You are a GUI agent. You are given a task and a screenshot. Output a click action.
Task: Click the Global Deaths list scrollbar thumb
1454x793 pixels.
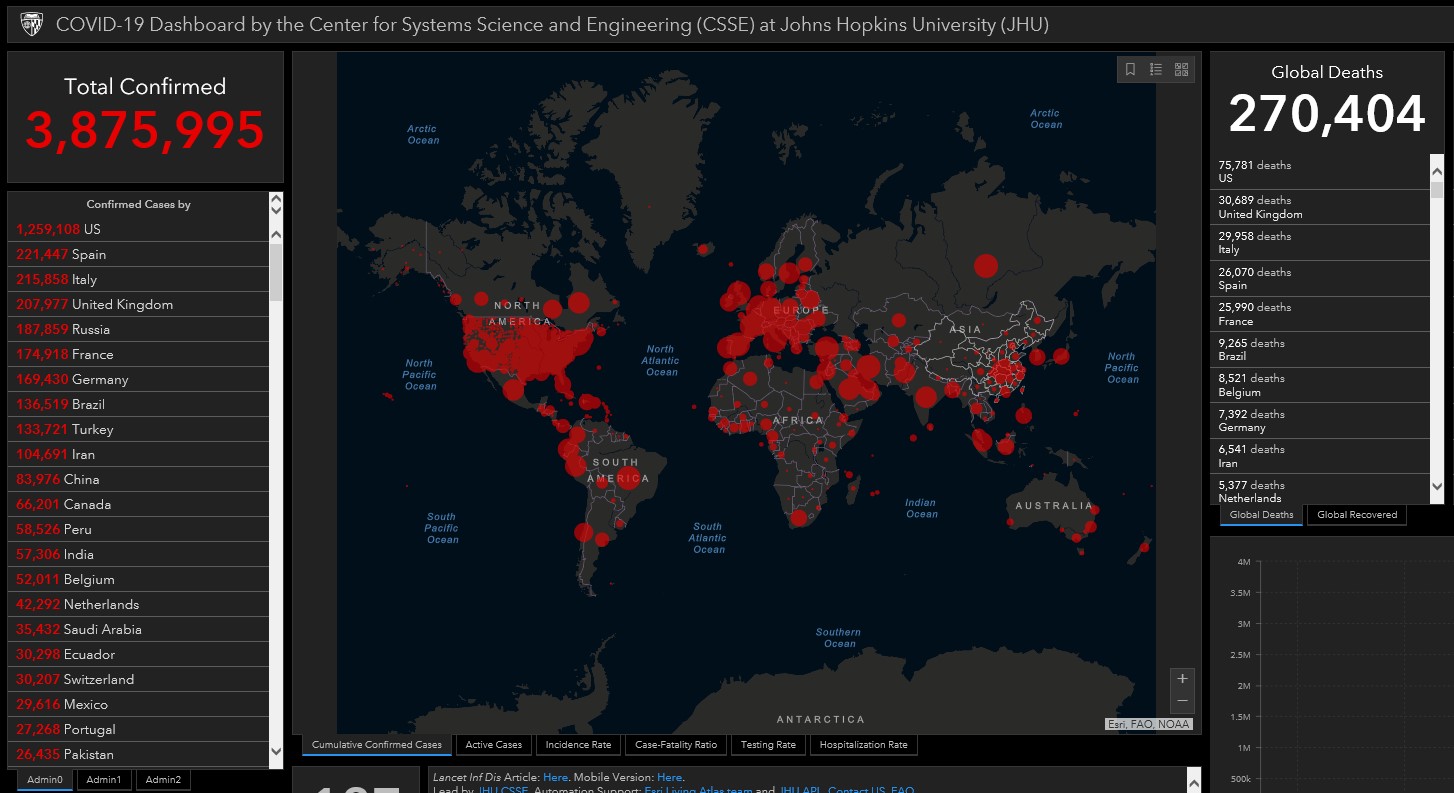[1437, 189]
